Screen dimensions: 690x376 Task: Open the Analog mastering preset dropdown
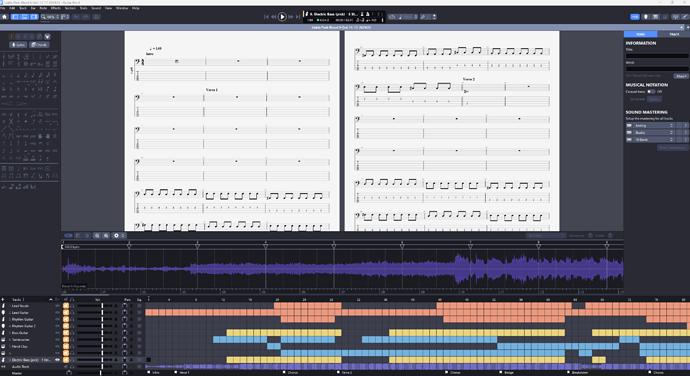tap(653, 125)
